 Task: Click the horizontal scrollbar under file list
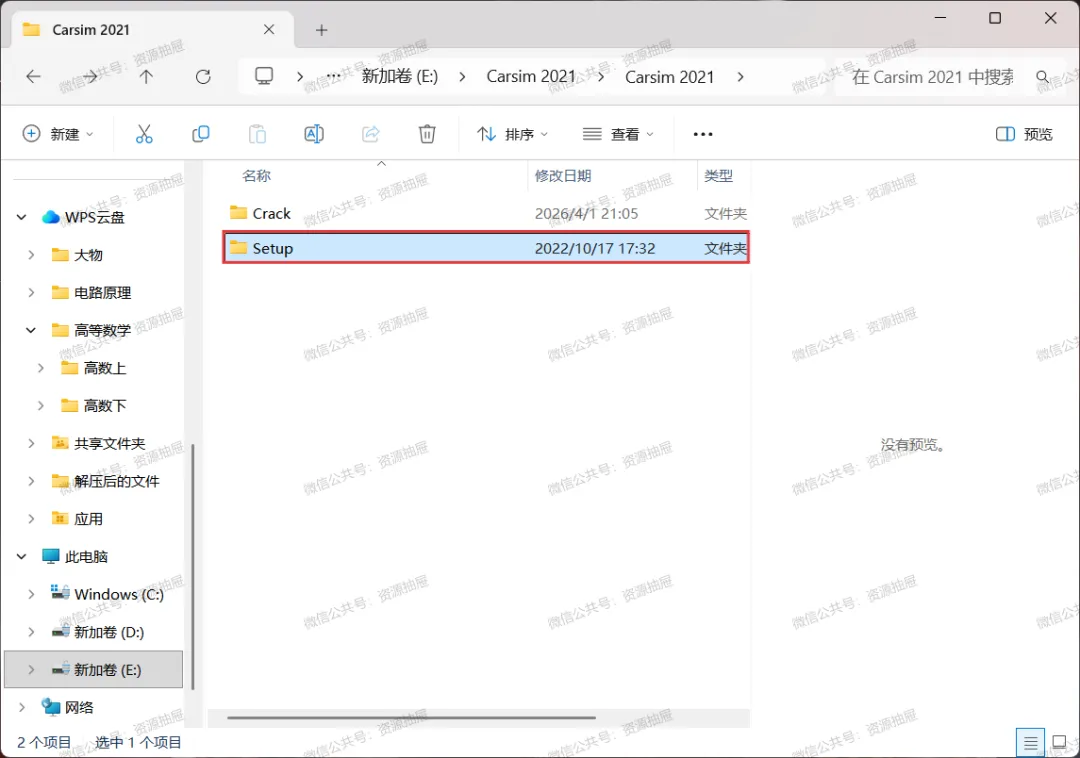click(411, 717)
